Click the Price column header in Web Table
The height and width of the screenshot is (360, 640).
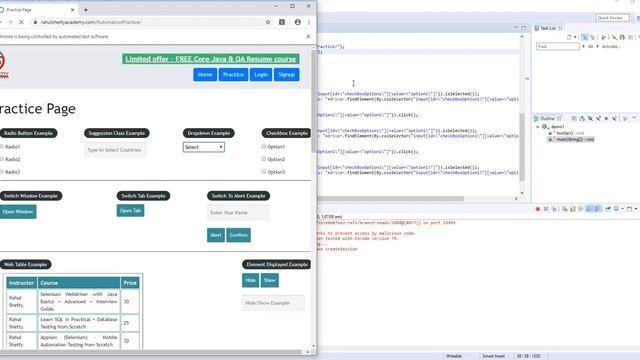click(130, 283)
